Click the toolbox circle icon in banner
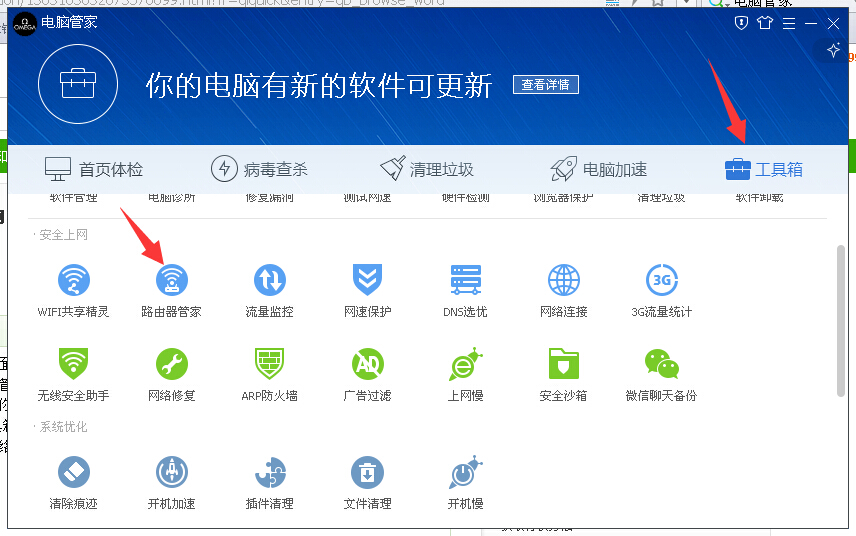The image size is (856, 536). pyautogui.click(x=78, y=84)
